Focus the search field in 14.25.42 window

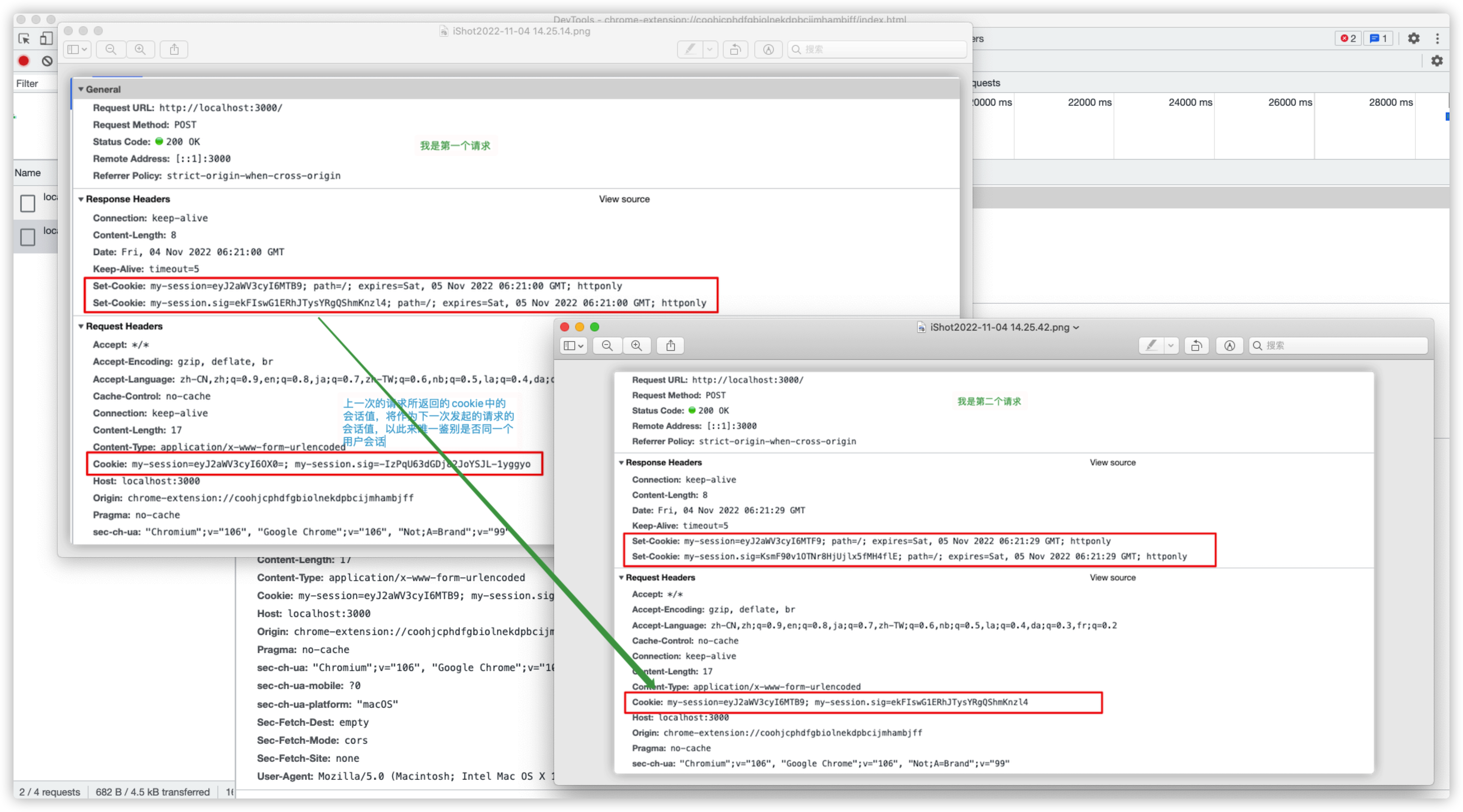click(x=1338, y=346)
